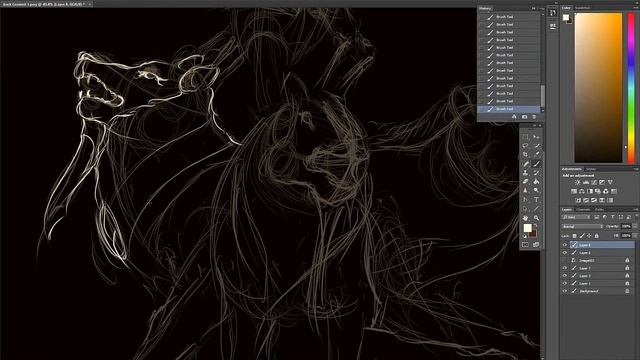Open the layer Opacity dropdown
Image resolution: width=640 pixels, height=360 pixels.
(635, 227)
